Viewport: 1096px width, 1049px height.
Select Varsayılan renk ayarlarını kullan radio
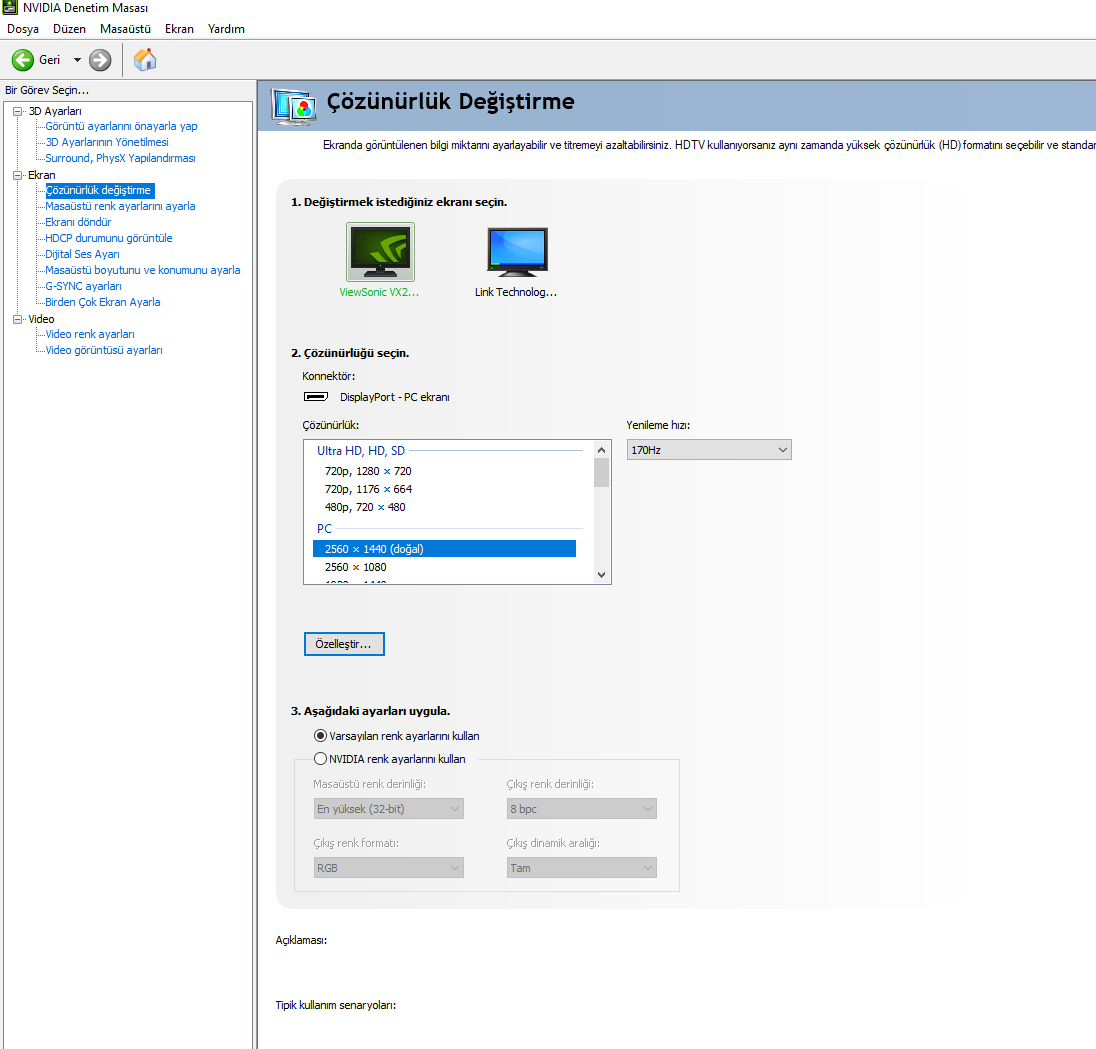(x=321, y=736)
